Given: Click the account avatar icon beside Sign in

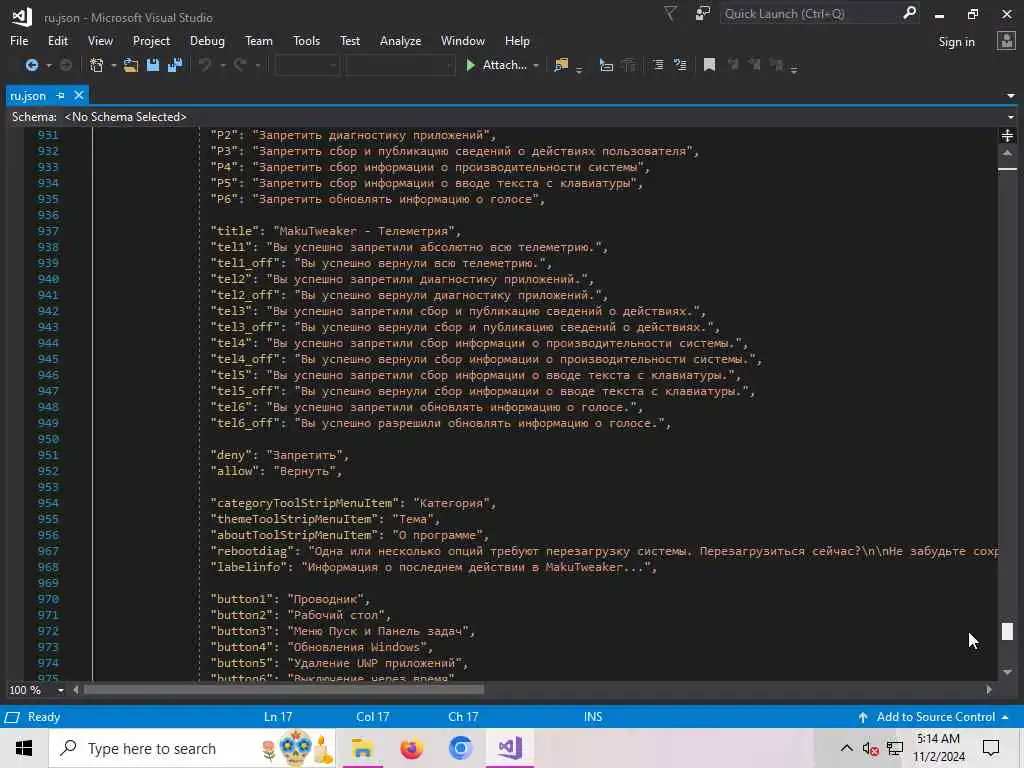Looking at the screenshot, I should tap(1006, 41).
